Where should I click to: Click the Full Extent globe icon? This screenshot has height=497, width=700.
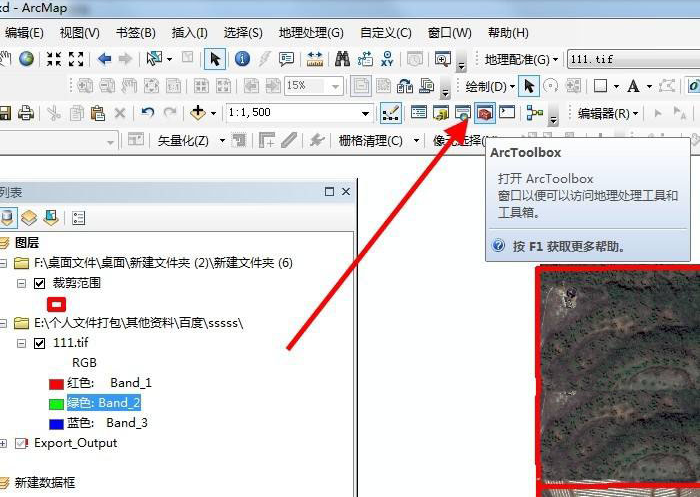pyautogui.click(x=26, y=58)
